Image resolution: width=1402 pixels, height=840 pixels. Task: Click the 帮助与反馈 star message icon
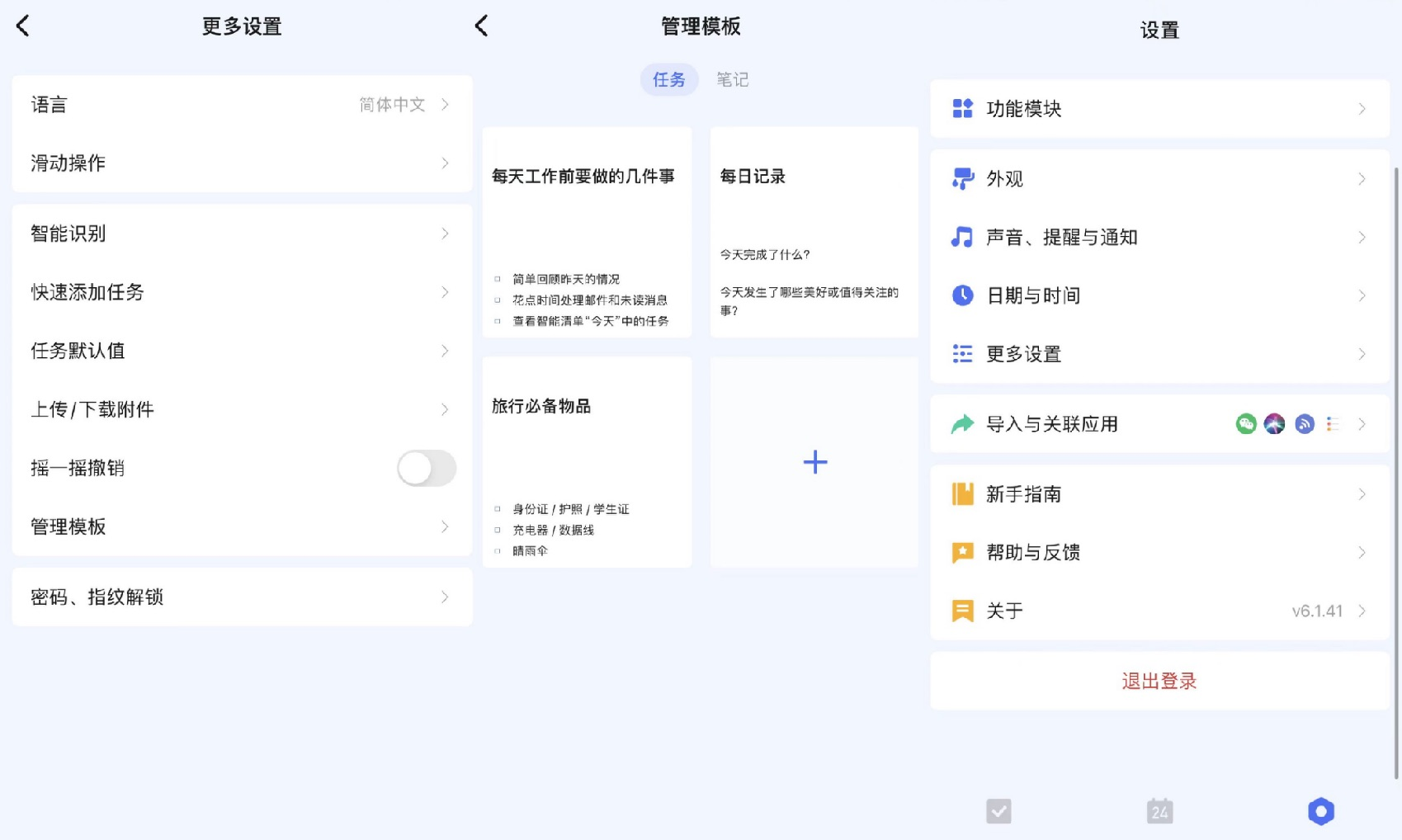962,553
